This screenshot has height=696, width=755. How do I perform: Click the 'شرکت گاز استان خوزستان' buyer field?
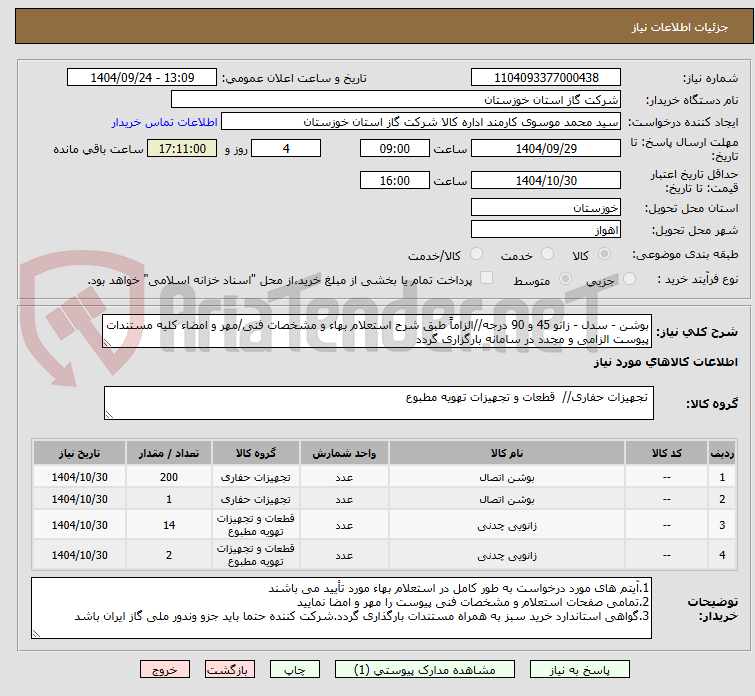click(396, 100)
